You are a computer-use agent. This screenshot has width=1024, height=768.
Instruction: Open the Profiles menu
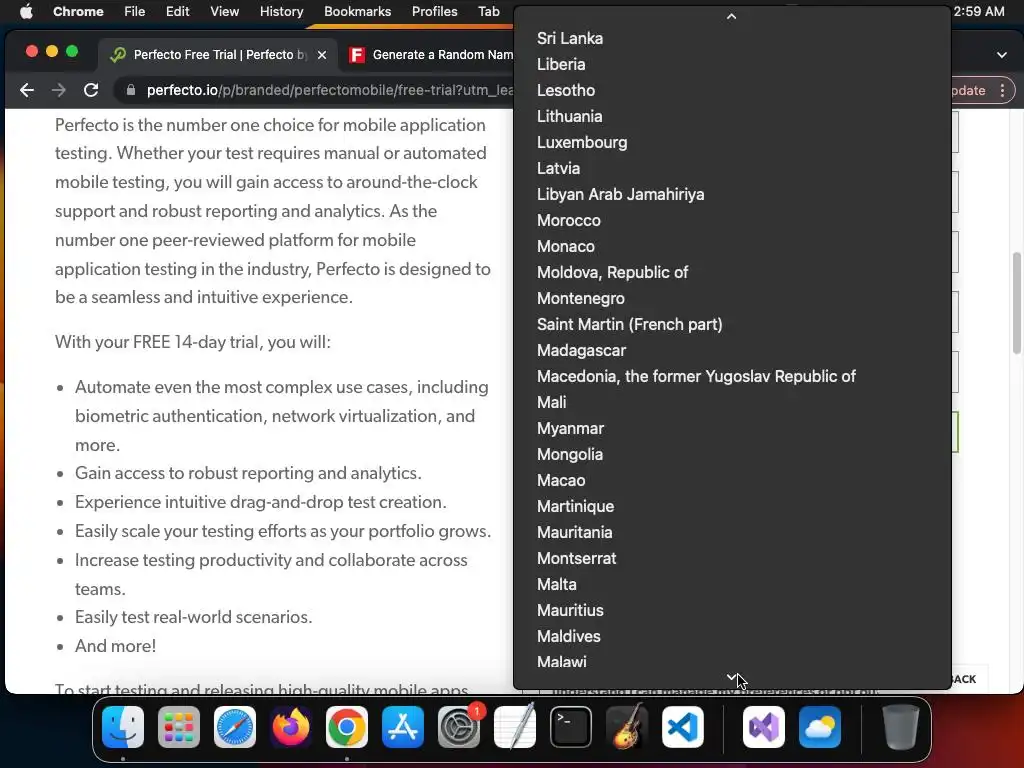pyautogui.click(x=434, y=11)
